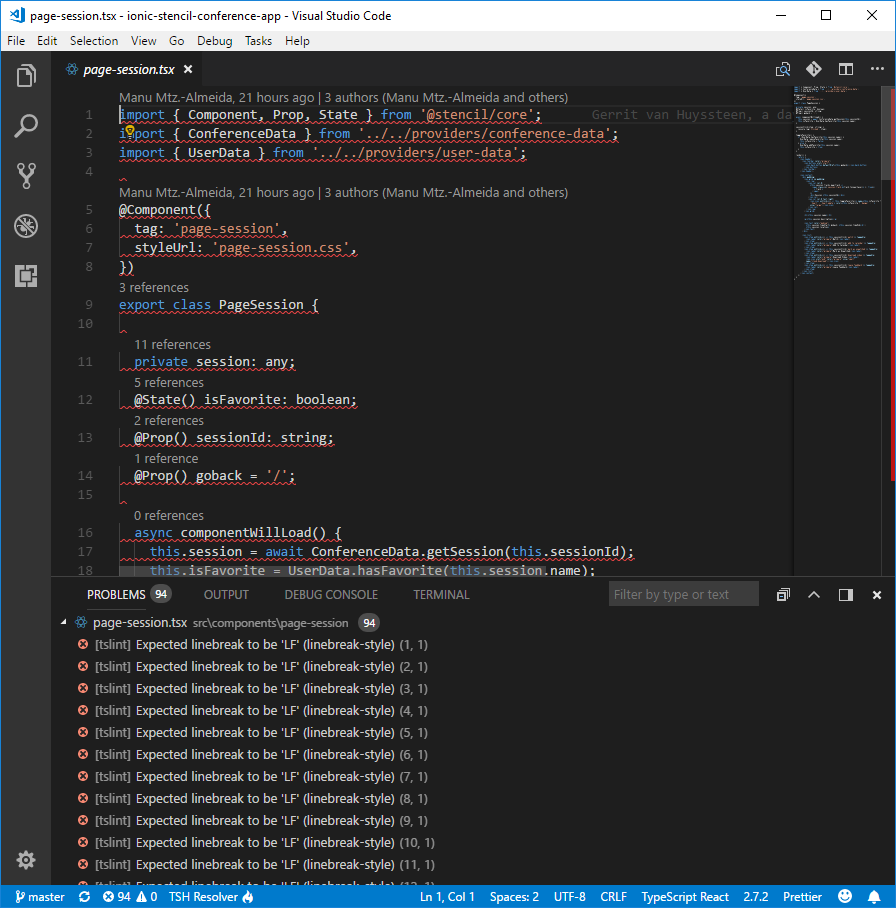Open language mode picker showing TypeScript React
Image resolution: width=896 pixels, height=908 pixels.
point(685,896)
